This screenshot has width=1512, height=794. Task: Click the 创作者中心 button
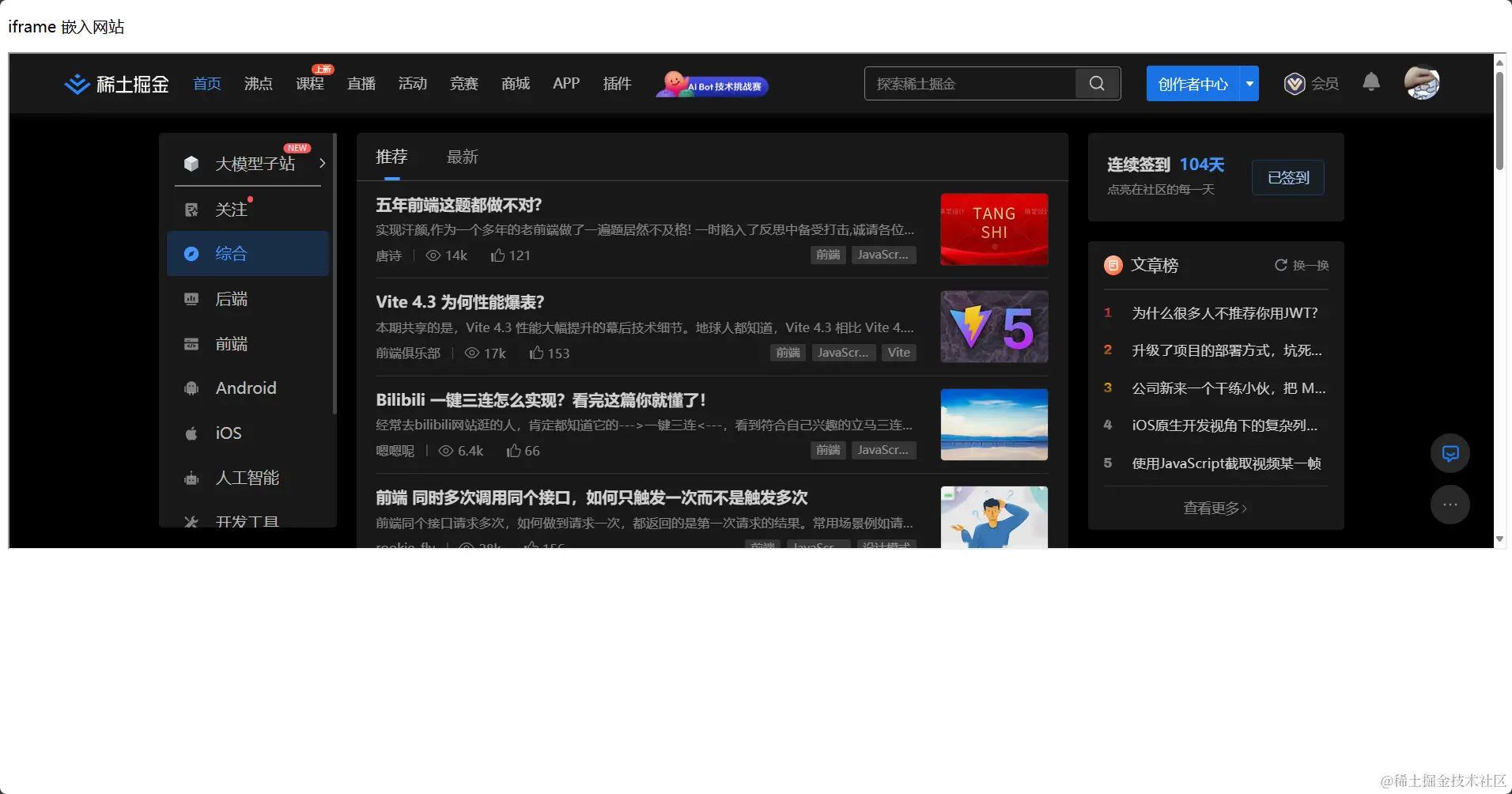pos(1193,83)
